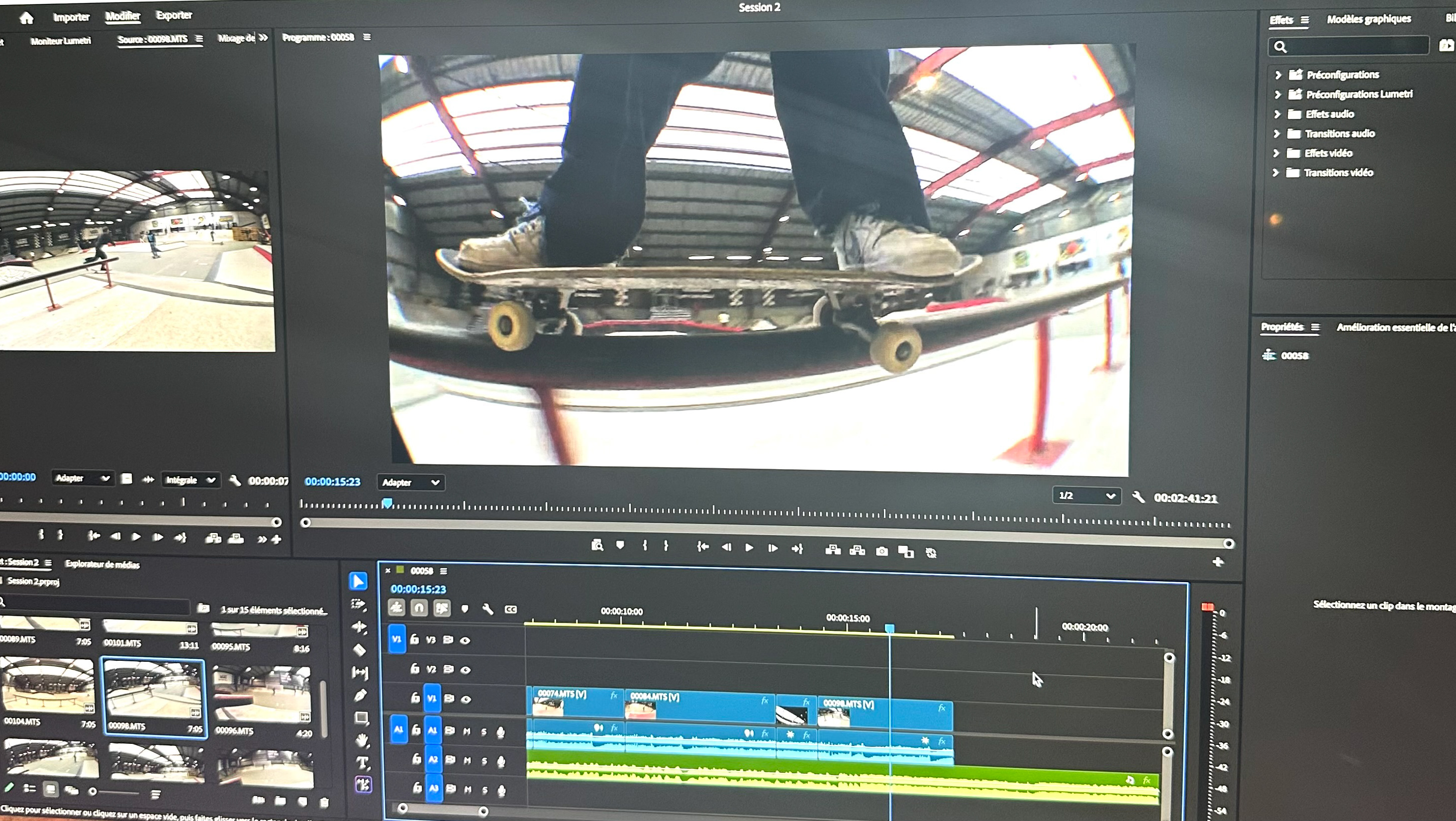Image resolution: width=1456 pixels, height=821 pixels.
Task: Click Play in the Program monitor
Action: tap(749, 547)
